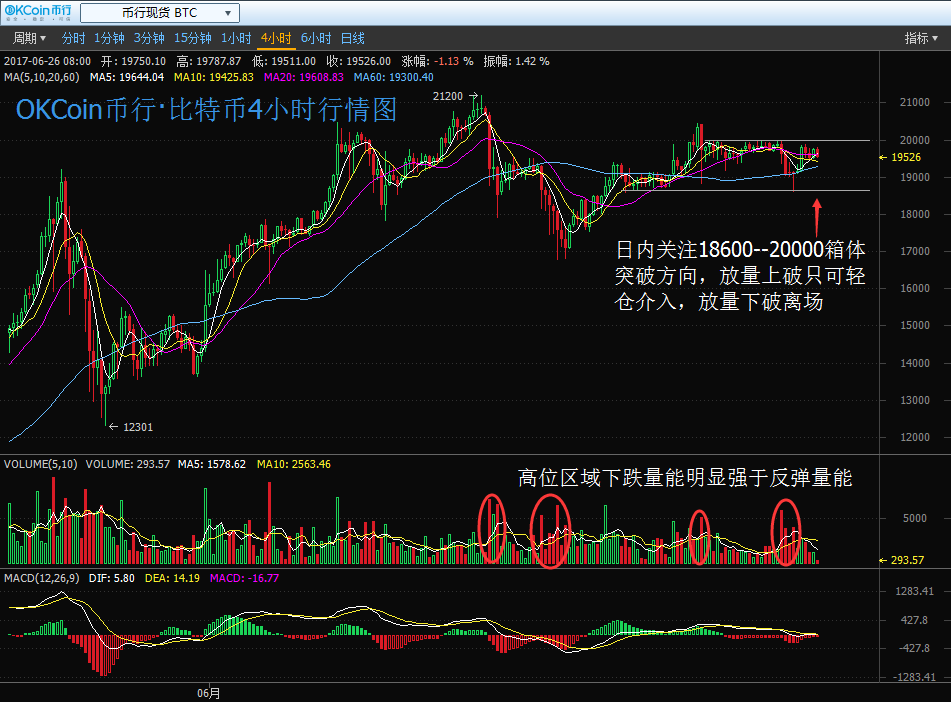This screenshot has width=951, height=702.
Task: Click the MACD(12,26,9) indicator label
Action: (45, 578)
